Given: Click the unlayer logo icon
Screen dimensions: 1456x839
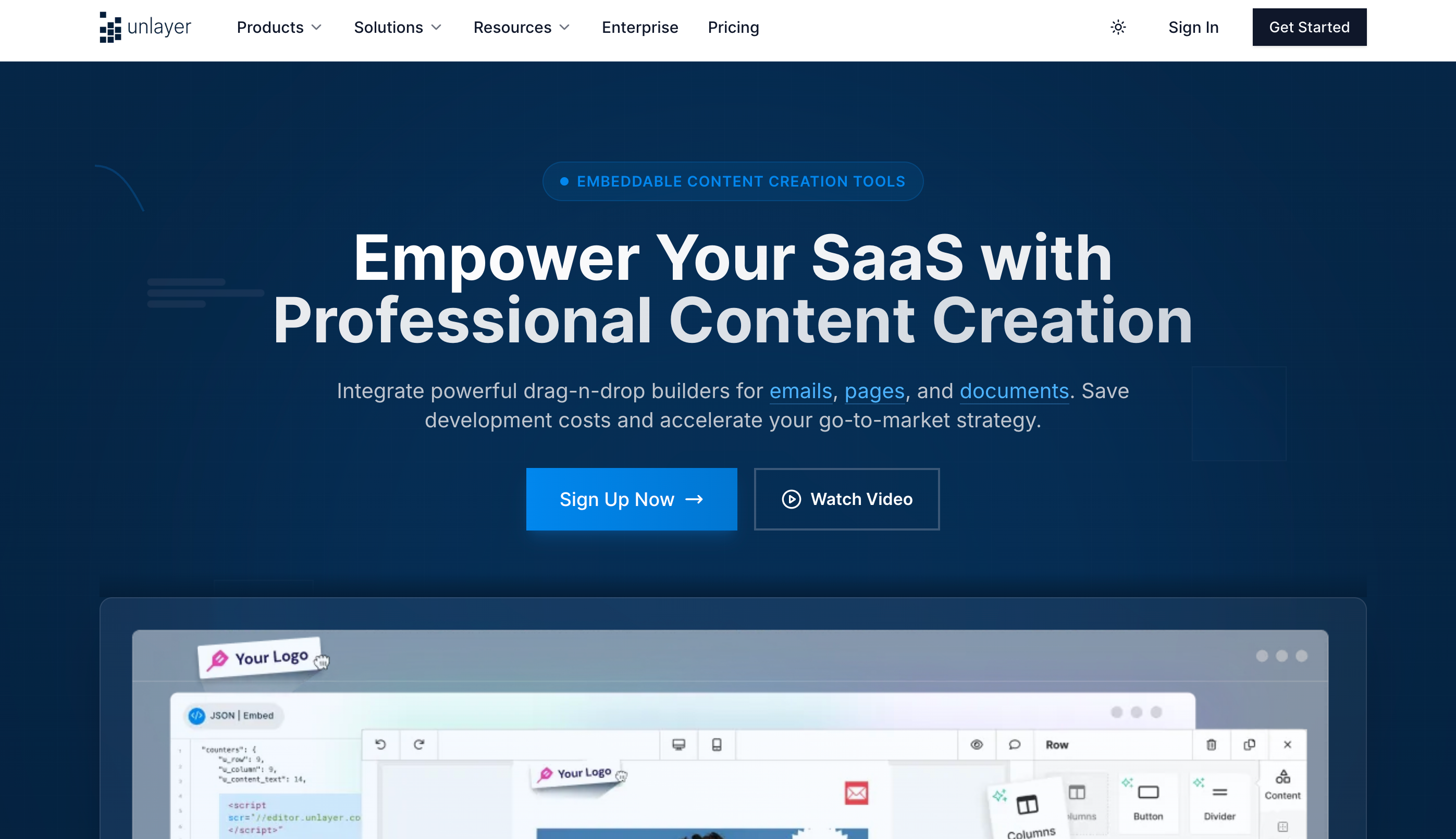Looking at the screenshot, I should click(x=110, y=27).
